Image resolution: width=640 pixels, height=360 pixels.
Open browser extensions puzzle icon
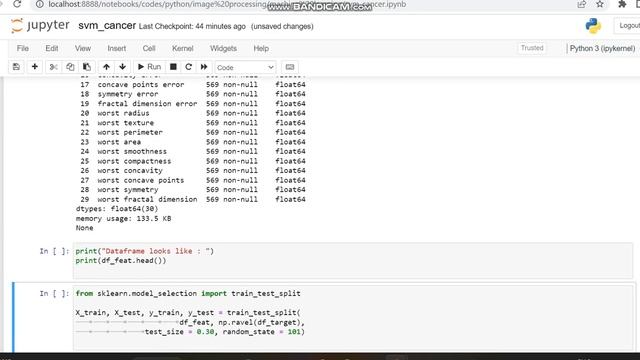click(x=622, y=4)
